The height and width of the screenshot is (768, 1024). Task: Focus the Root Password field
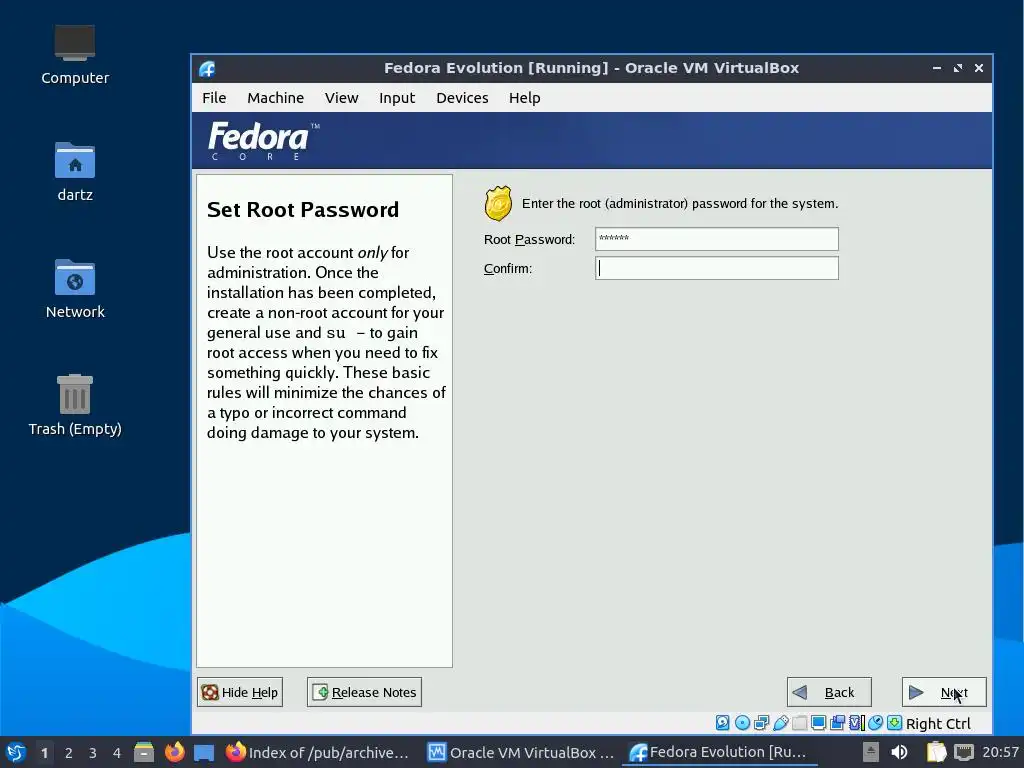click(x=716, y=239)
